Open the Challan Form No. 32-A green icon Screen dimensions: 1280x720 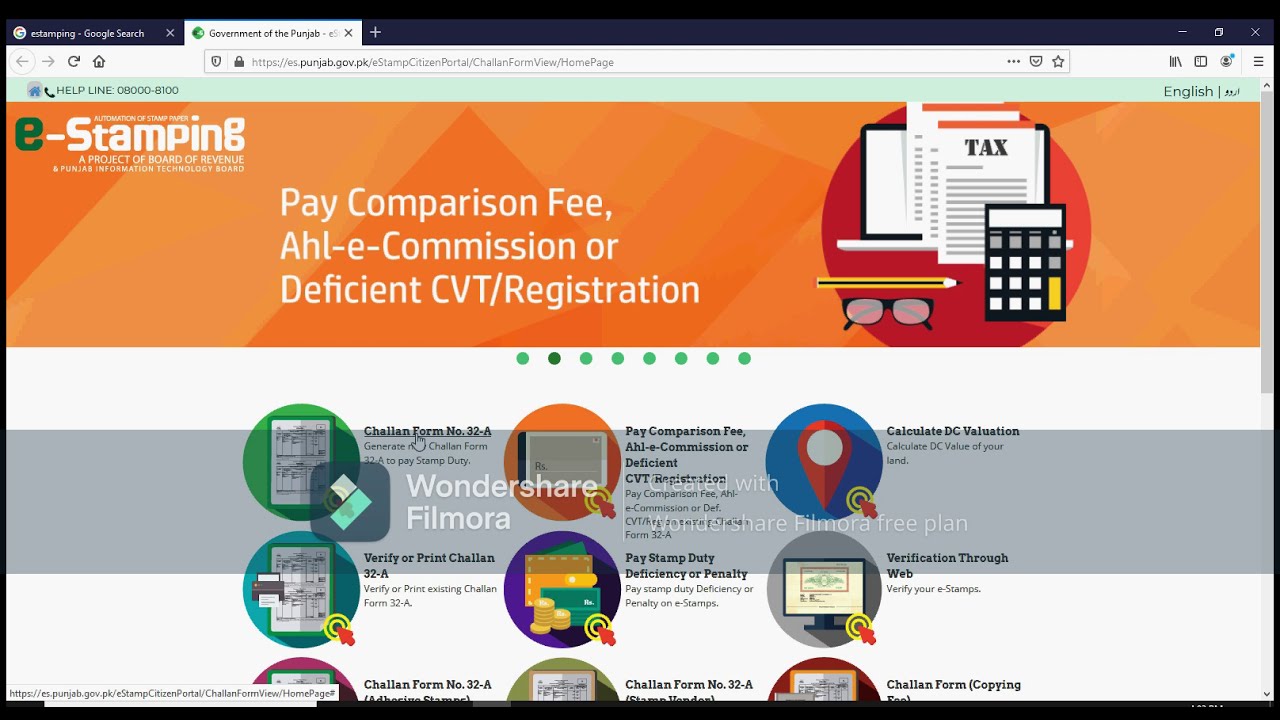tap(301, 462)
